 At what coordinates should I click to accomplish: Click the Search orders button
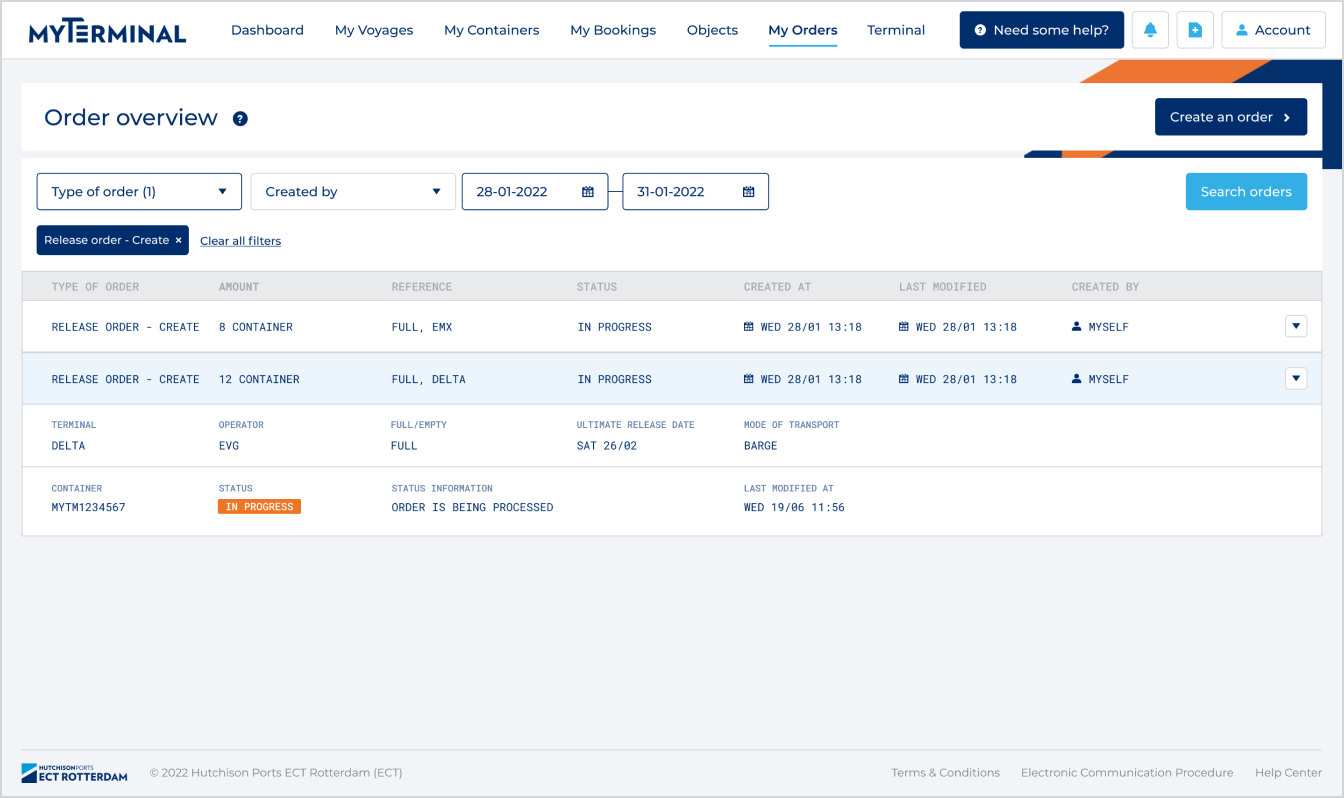click(1246, 192)
